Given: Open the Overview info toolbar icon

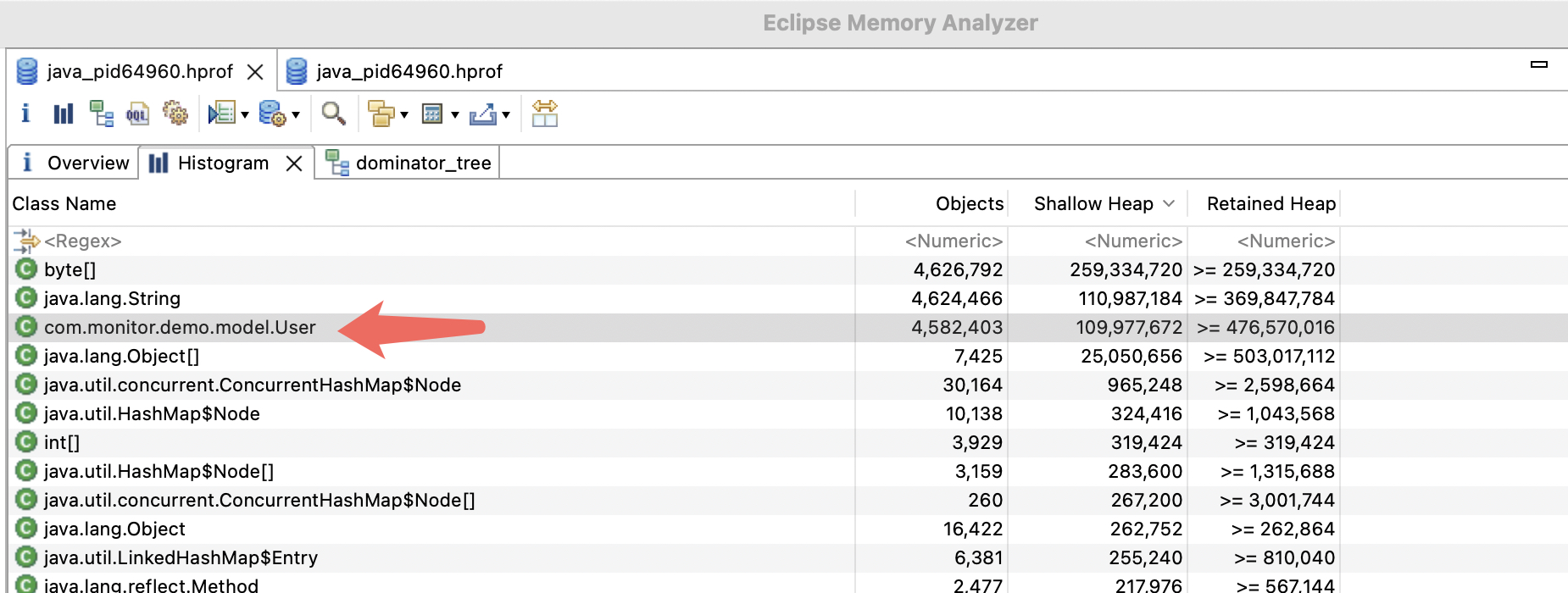Looking at the screenshot, I should point(25,114).
